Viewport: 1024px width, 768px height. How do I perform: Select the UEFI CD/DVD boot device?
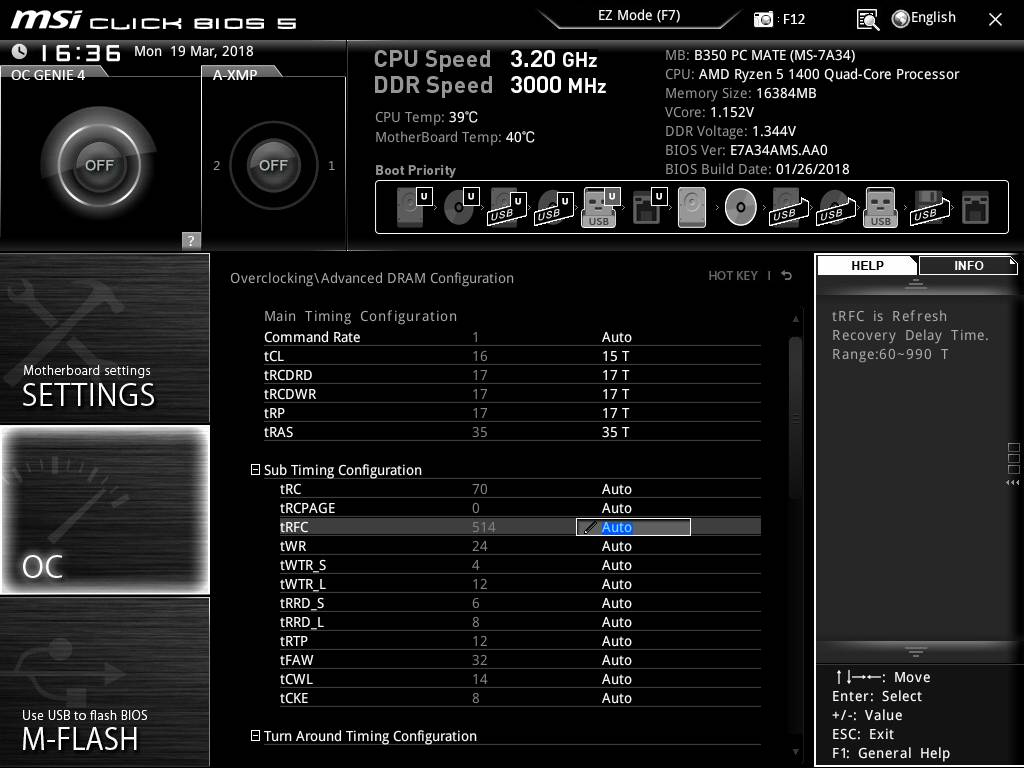461,207
